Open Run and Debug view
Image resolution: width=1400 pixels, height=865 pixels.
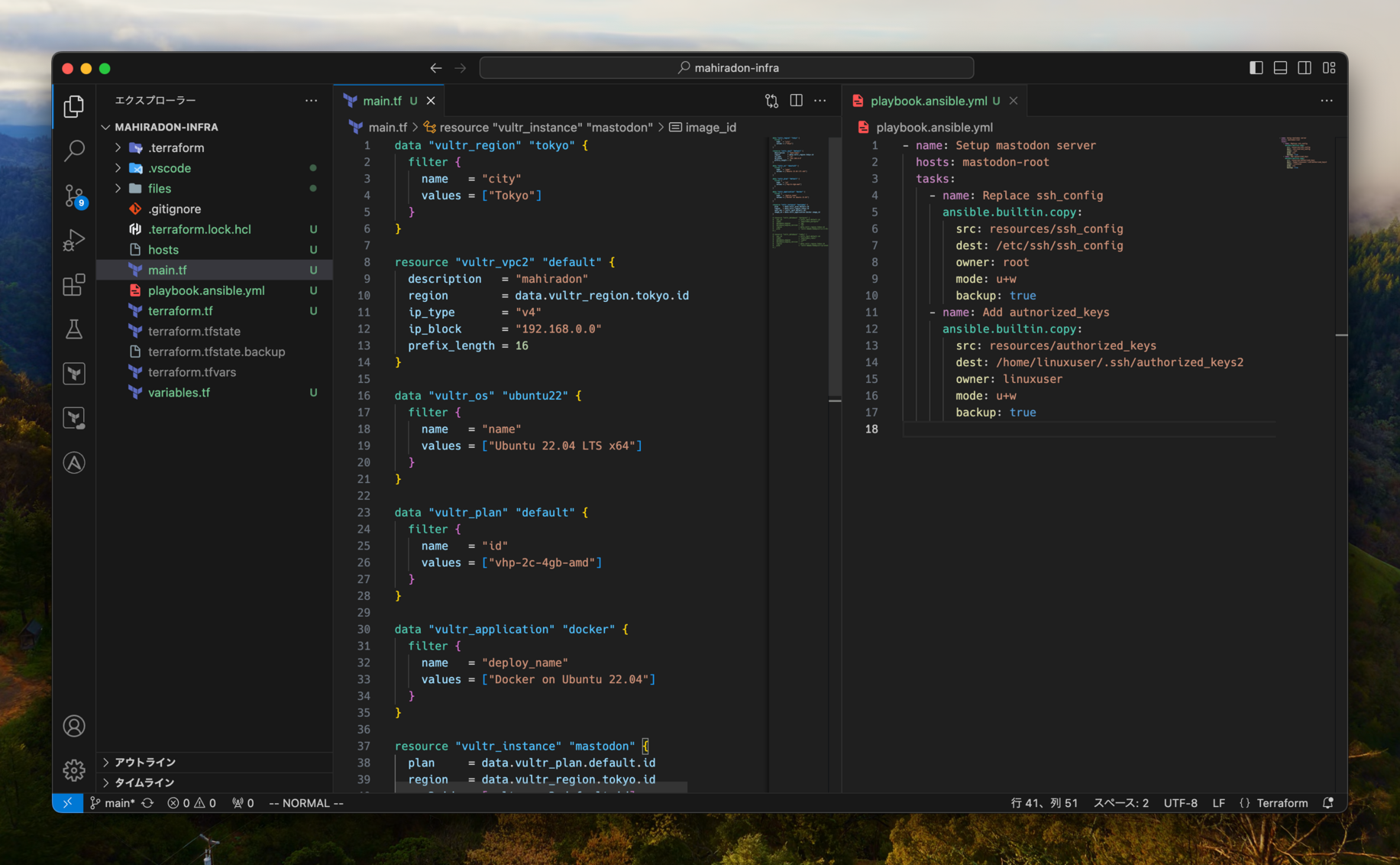pyautogui.click(x=74, y=241)
